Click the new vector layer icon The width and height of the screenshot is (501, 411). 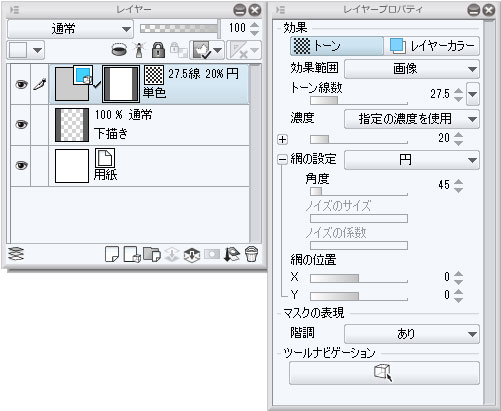tap(132, 255)
